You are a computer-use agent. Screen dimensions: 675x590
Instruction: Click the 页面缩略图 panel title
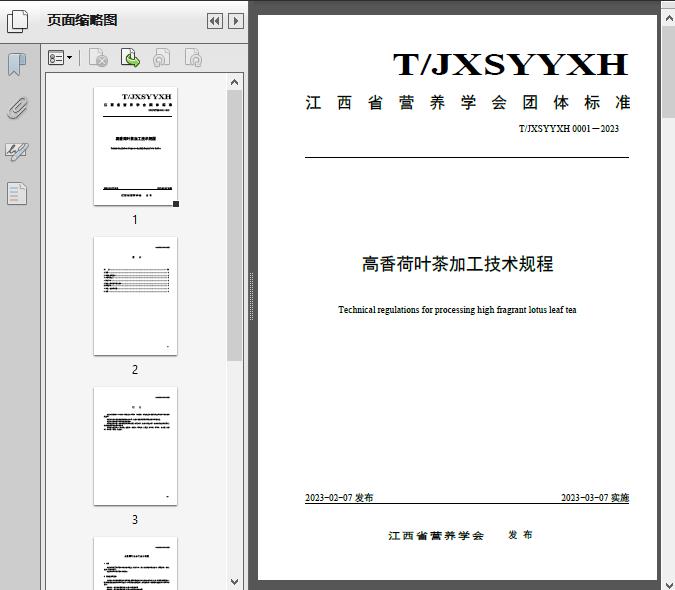click(x=82, y=20)
